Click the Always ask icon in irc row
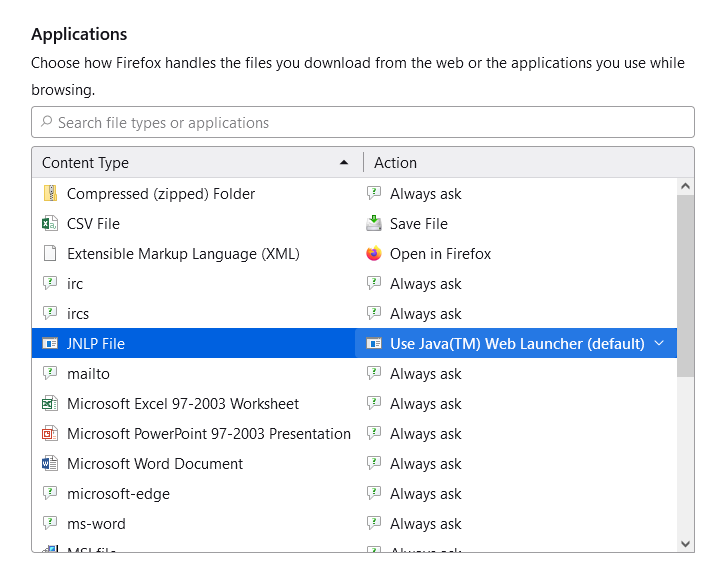The height and width of the screenshot is (568, 715). pyautogui.click(x=374, y=283)
